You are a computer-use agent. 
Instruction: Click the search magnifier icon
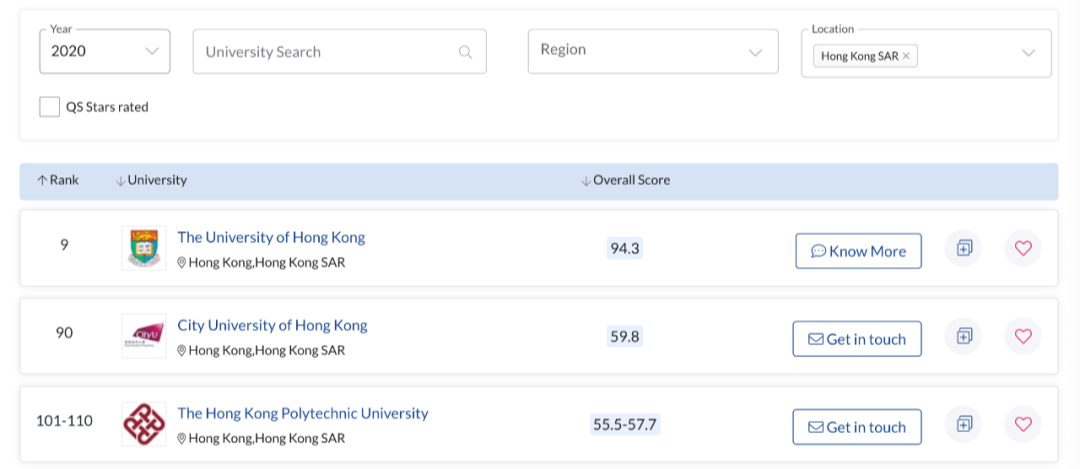[x=465, y=52]
